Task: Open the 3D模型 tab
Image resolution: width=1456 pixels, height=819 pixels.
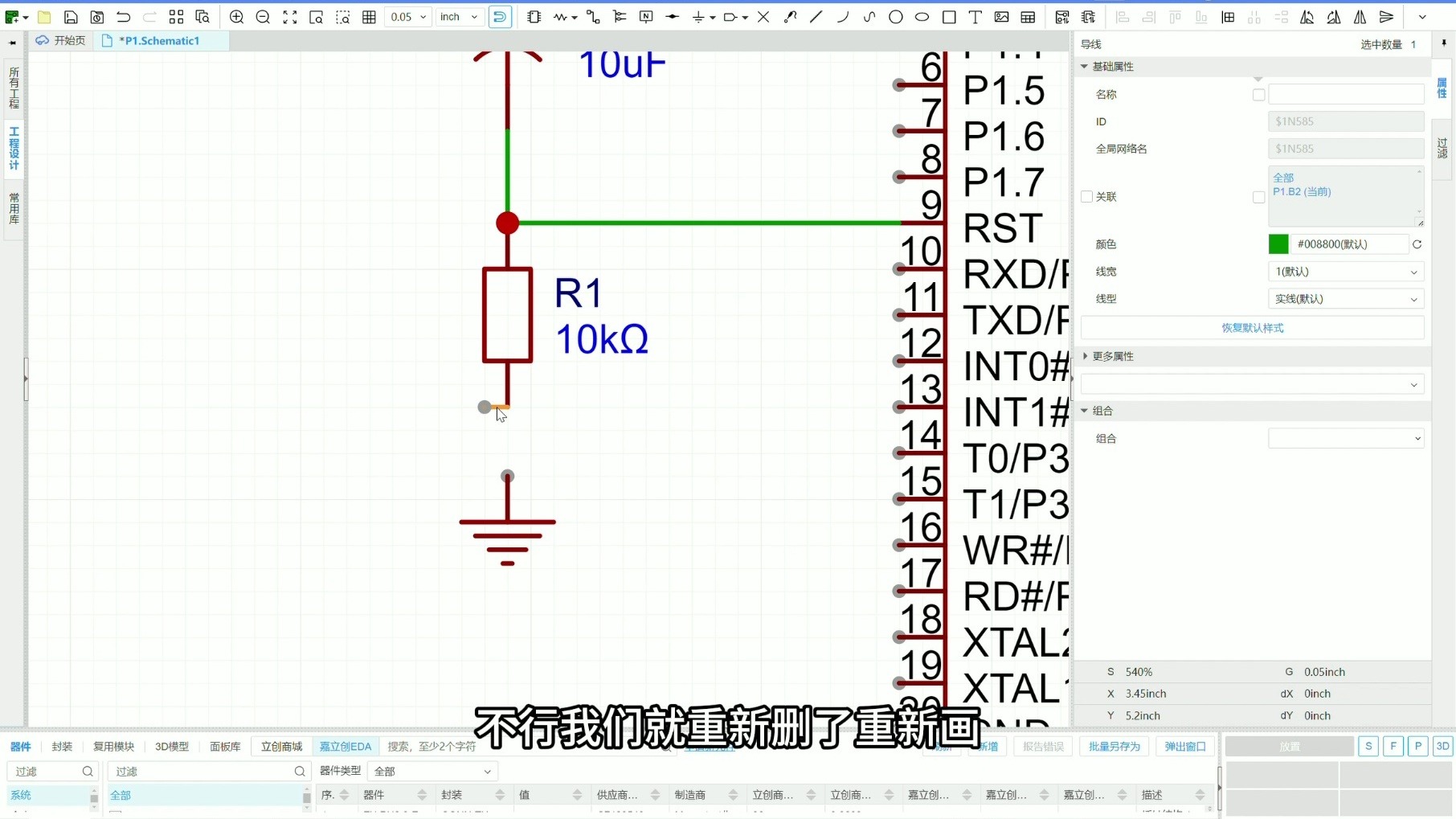Action: point(172,747)
